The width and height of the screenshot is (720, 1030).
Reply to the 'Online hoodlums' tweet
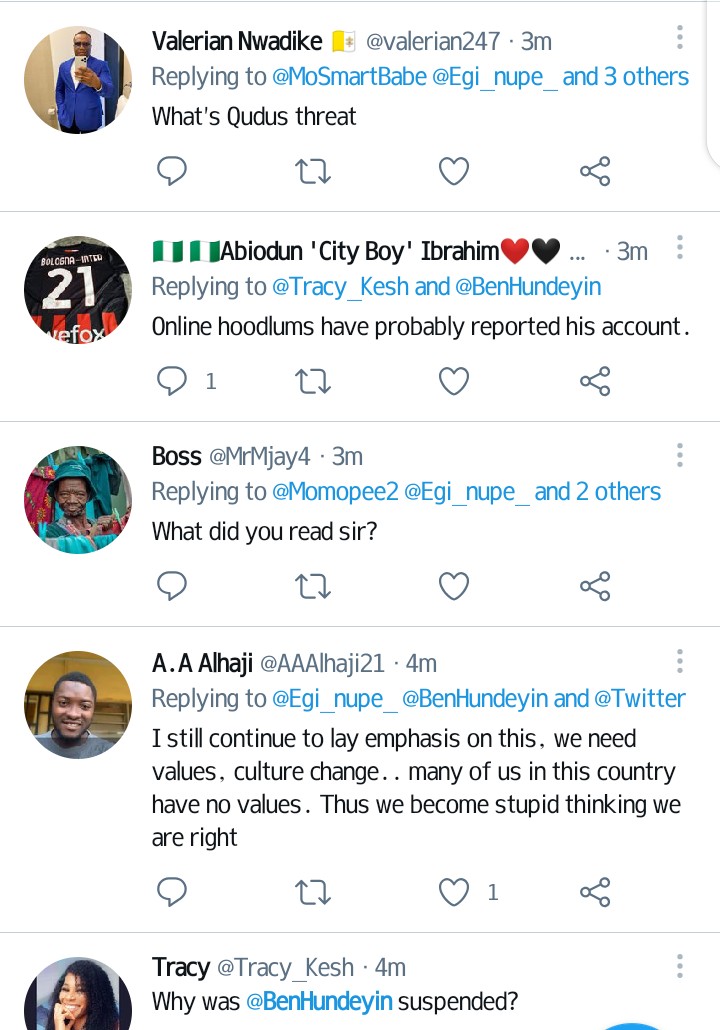174,380
